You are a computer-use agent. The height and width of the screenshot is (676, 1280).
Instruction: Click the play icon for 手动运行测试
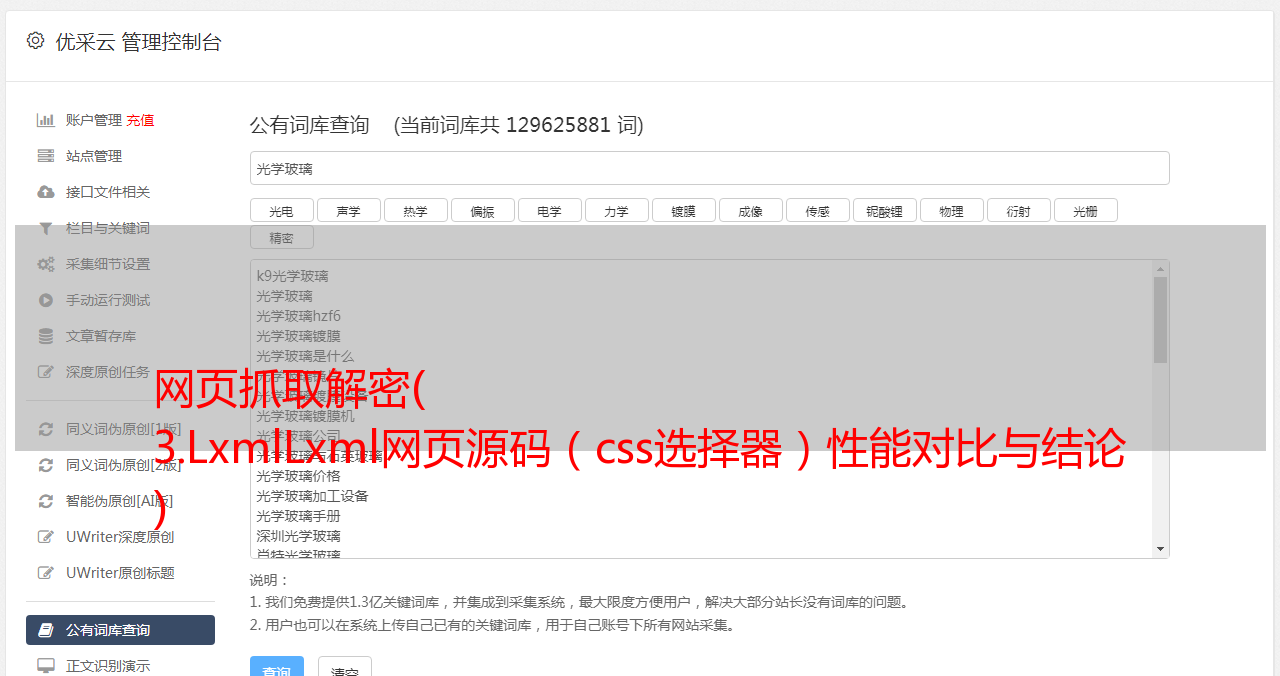point(46,300)
